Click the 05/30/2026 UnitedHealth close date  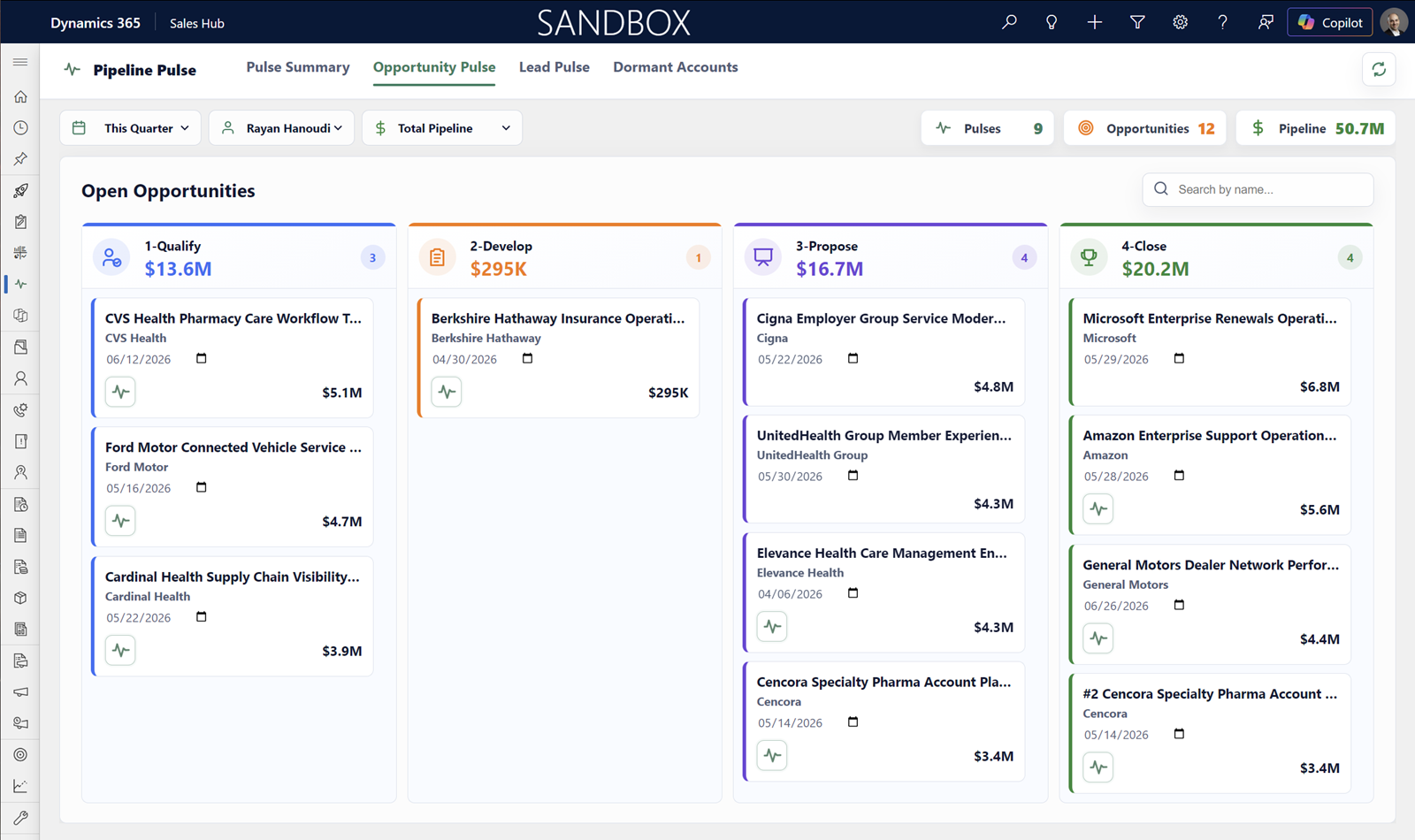[x=790, y=477]
